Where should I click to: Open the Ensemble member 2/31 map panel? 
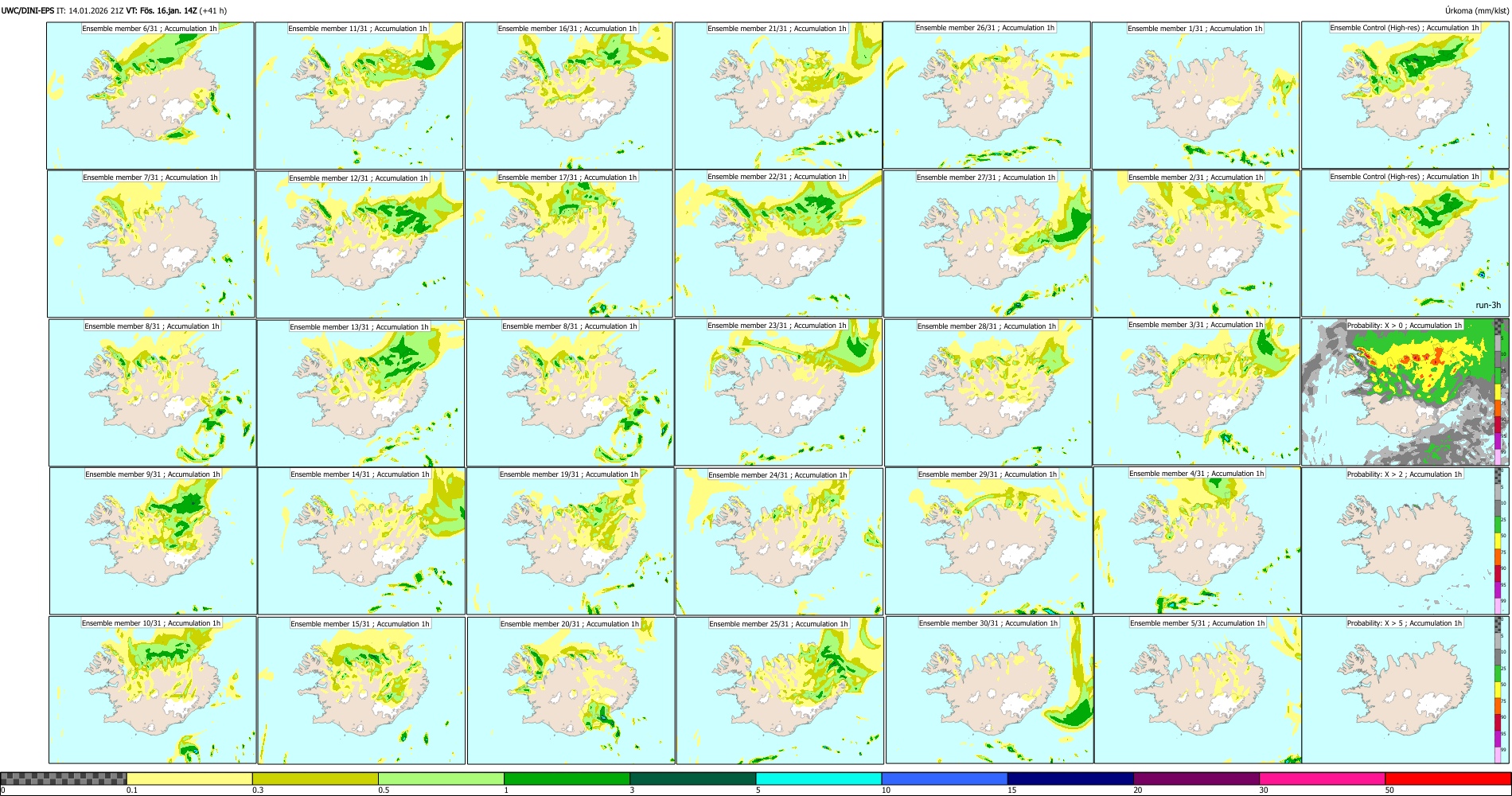coord(1196,244)
